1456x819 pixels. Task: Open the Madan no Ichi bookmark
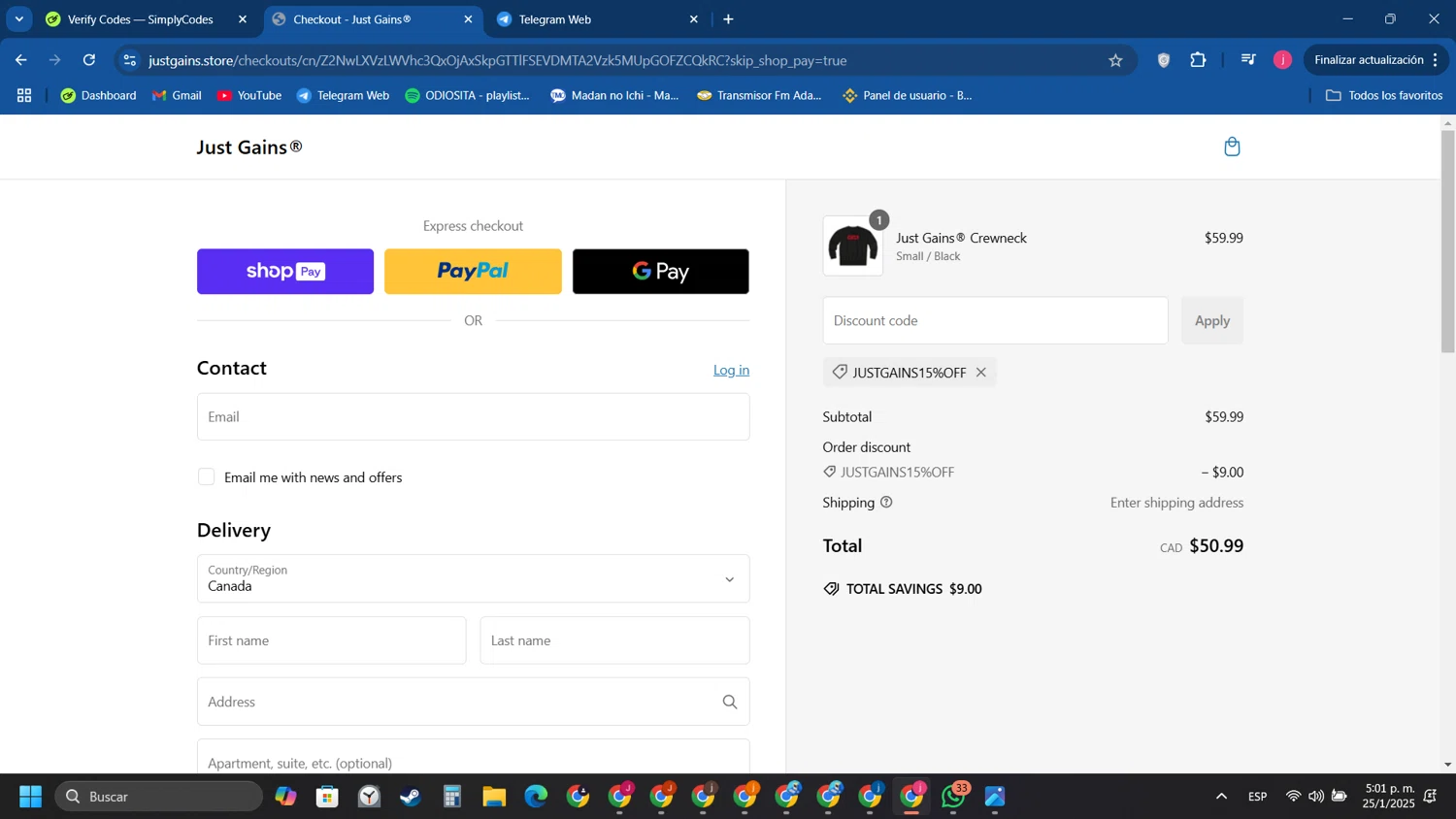(614, 95)
